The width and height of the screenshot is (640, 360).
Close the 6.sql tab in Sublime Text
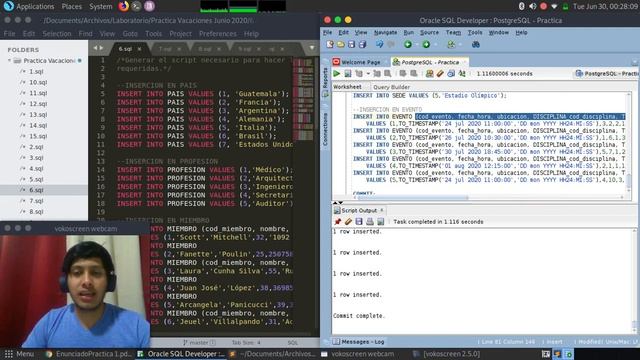(x=140, y=49)
